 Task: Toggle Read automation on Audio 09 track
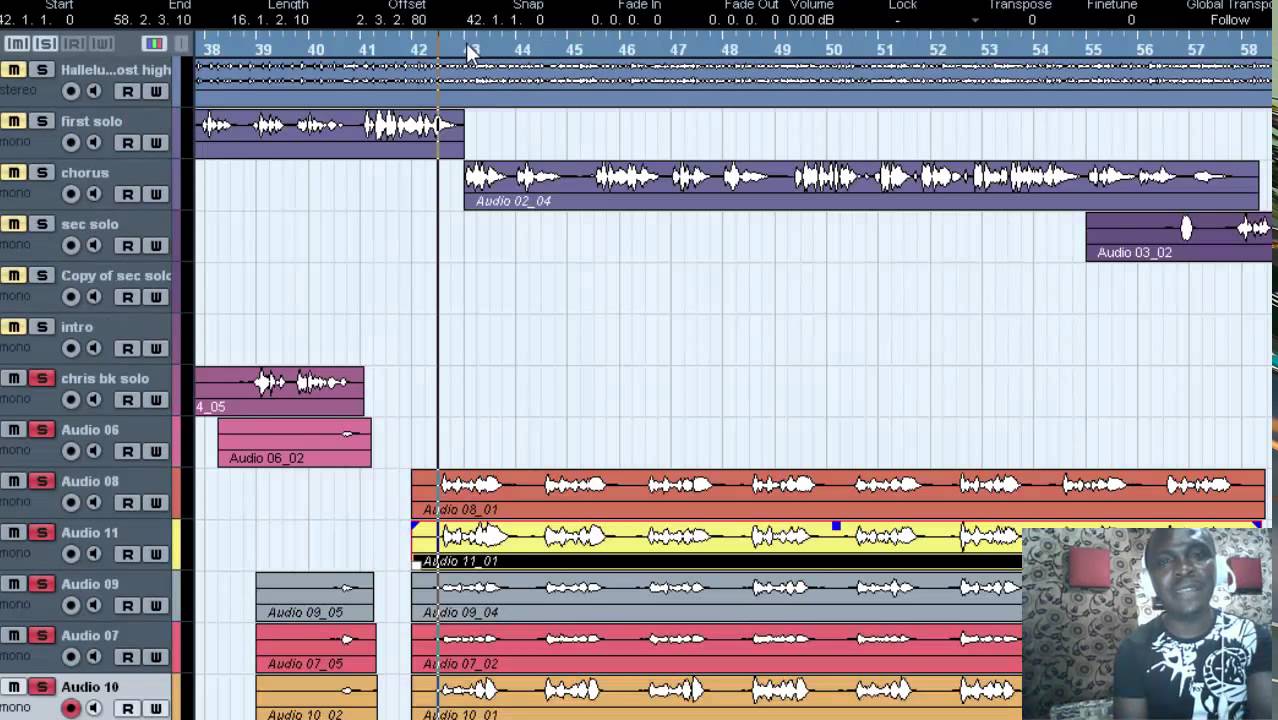click(x=128, y=605)
